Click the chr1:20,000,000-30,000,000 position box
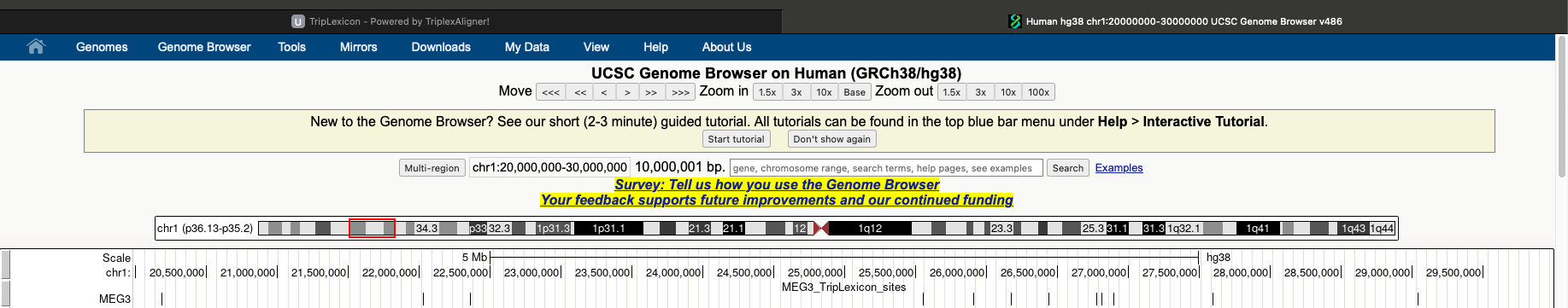The width and height of the screenshot is (1568, 308). (549, 167)
